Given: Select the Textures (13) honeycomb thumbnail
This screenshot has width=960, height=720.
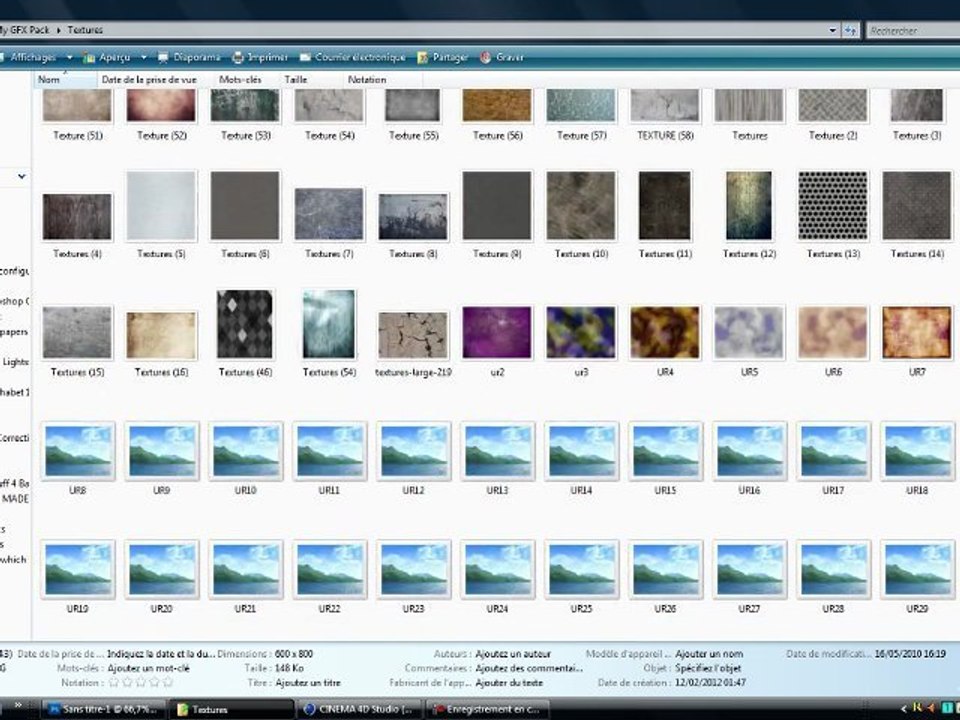Looking at the screenshot, I should [833, 206].
